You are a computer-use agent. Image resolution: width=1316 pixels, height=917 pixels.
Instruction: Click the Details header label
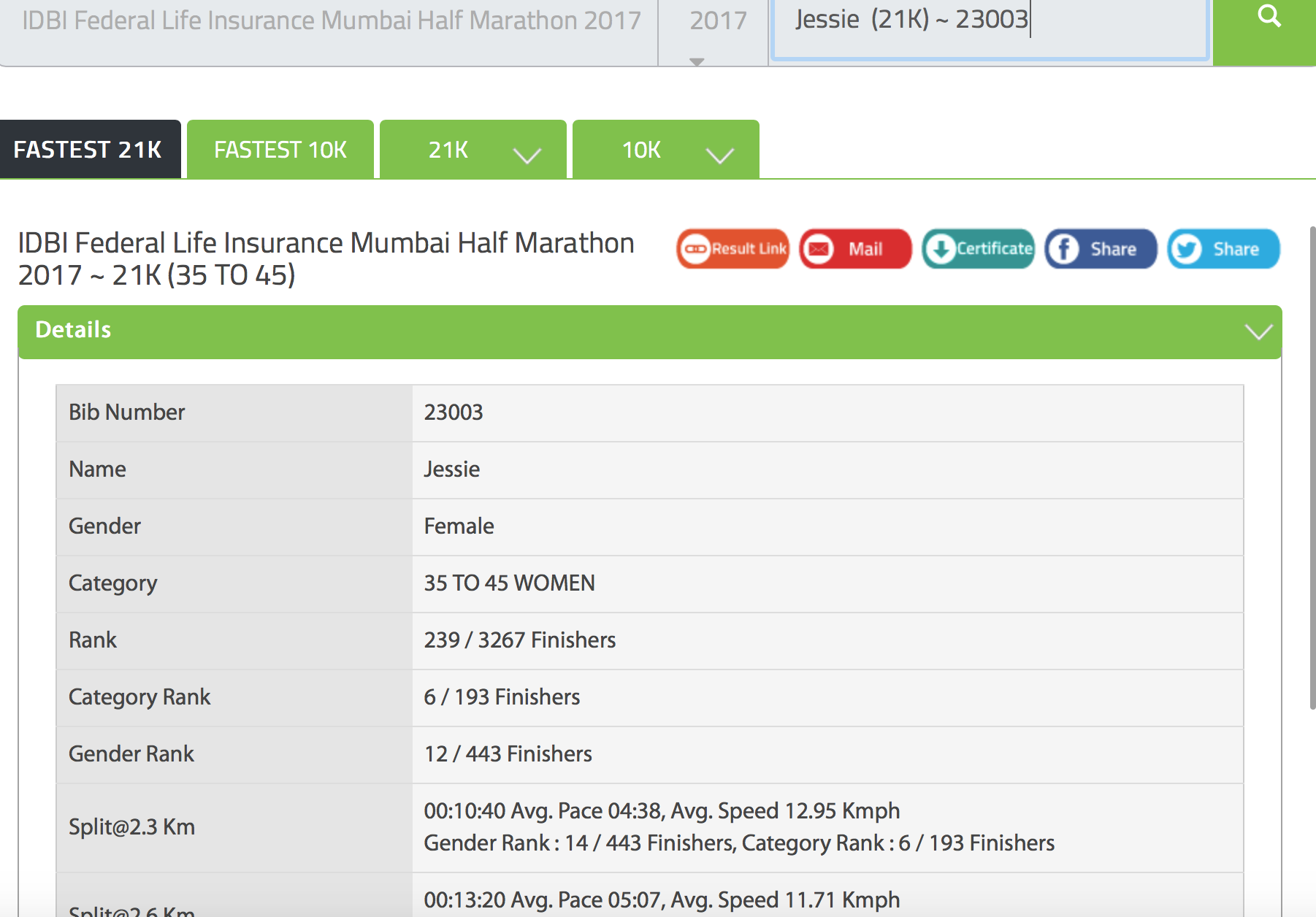click(x=73, y=330)
